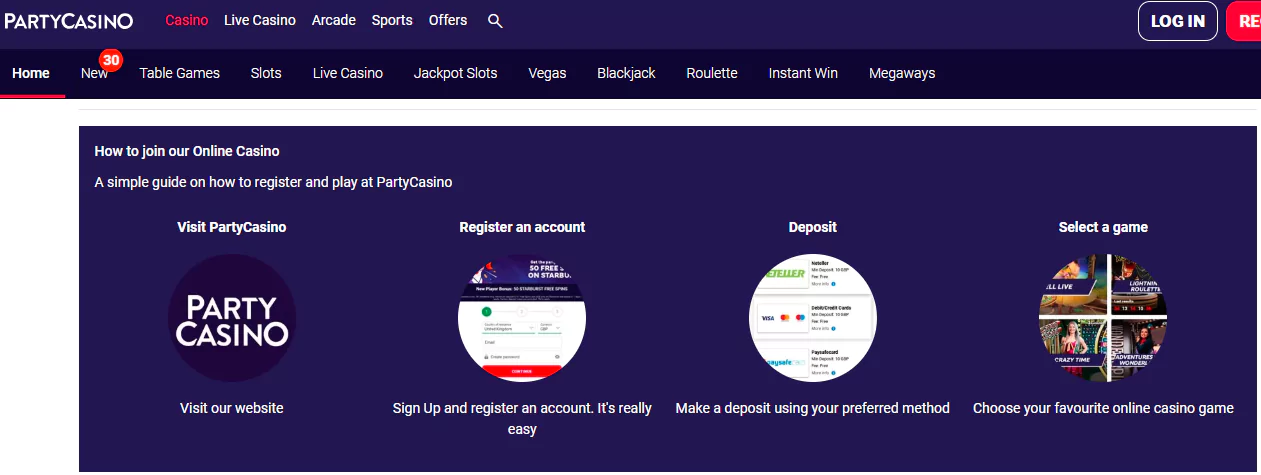1261x475 pixels.
Task: Click the deposit methods circular image
Action: pos(813,318)
